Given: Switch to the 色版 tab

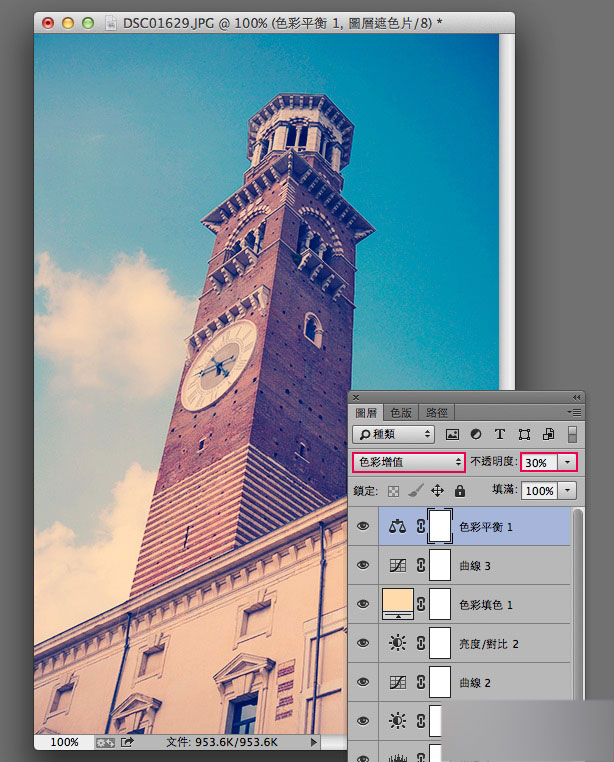Looking at the screenshot, I should point(401,413).
